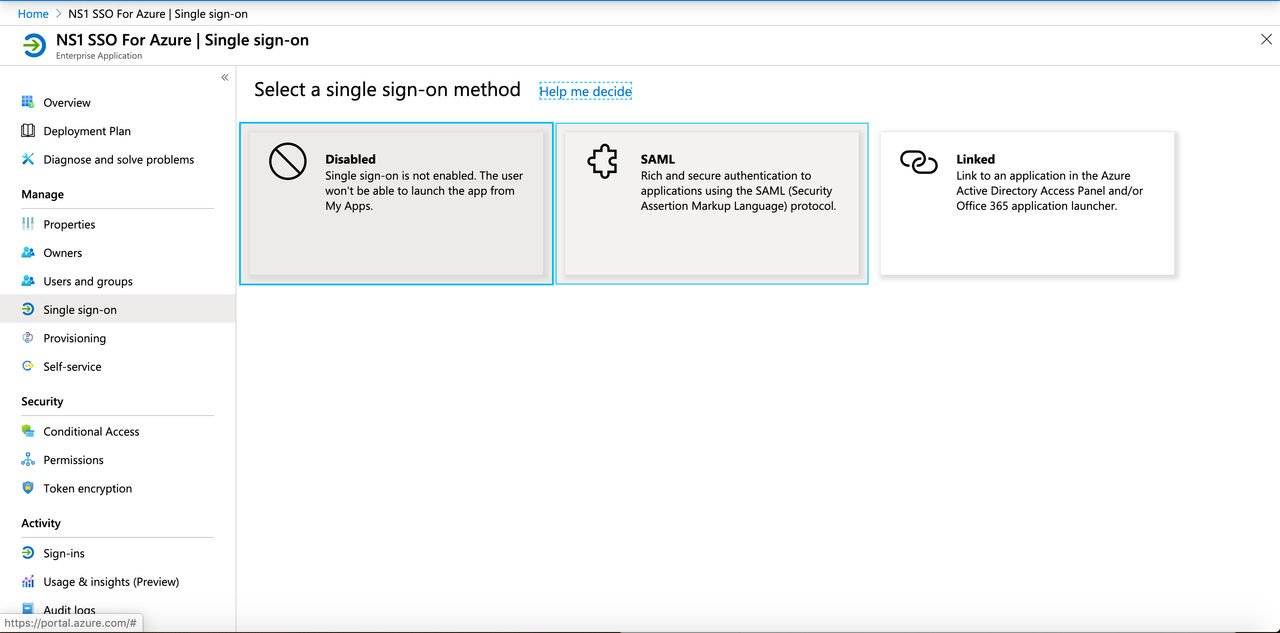1280x633 pixels.
Task: Click the 'Security' section heading
Action: coord(42,402)
